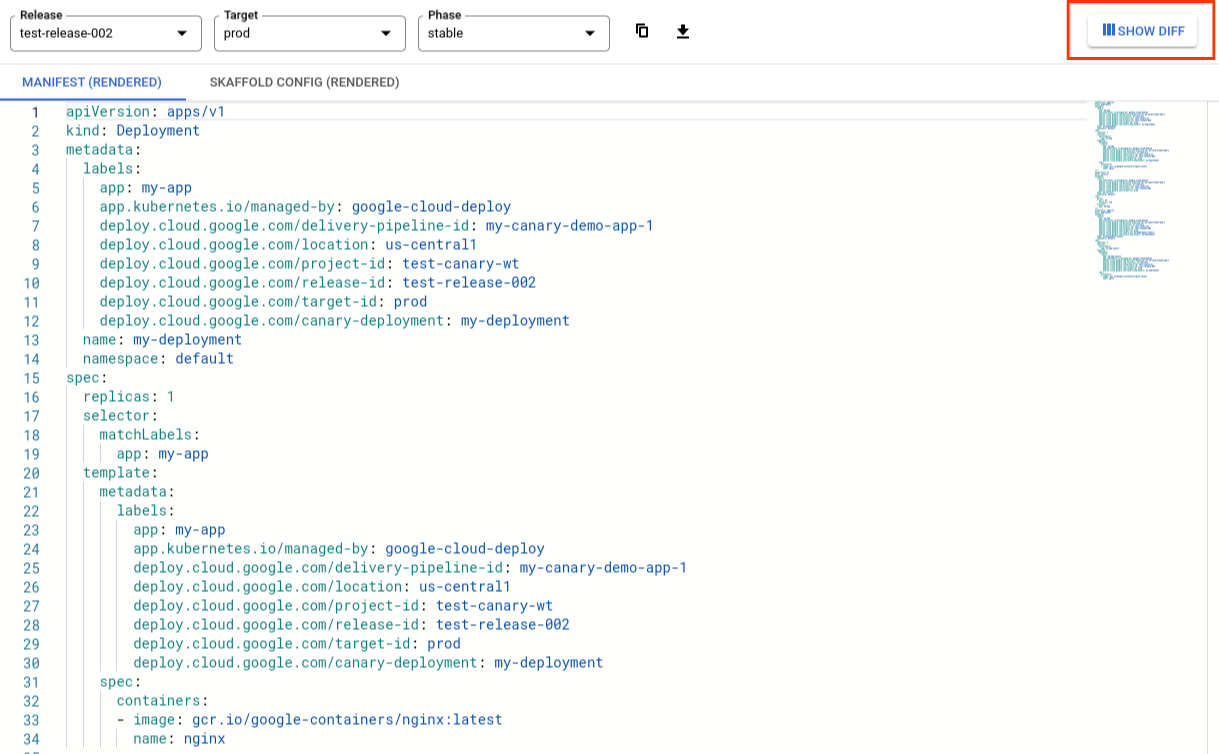This screenshot has width=1219, height=754.
Task: Download the rendered manifest
Action: pyautogui.click(x=683, y=31)
